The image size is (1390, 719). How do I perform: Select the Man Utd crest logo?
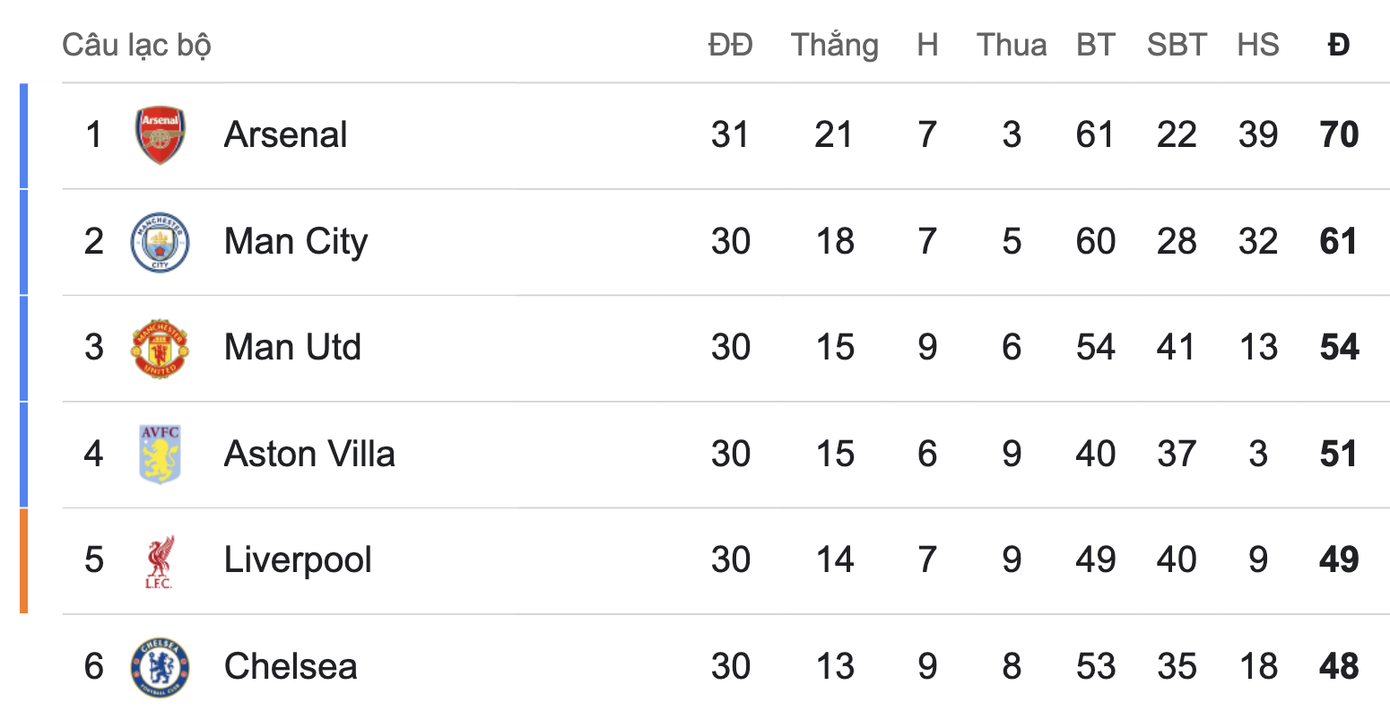(x=160, y=348)
